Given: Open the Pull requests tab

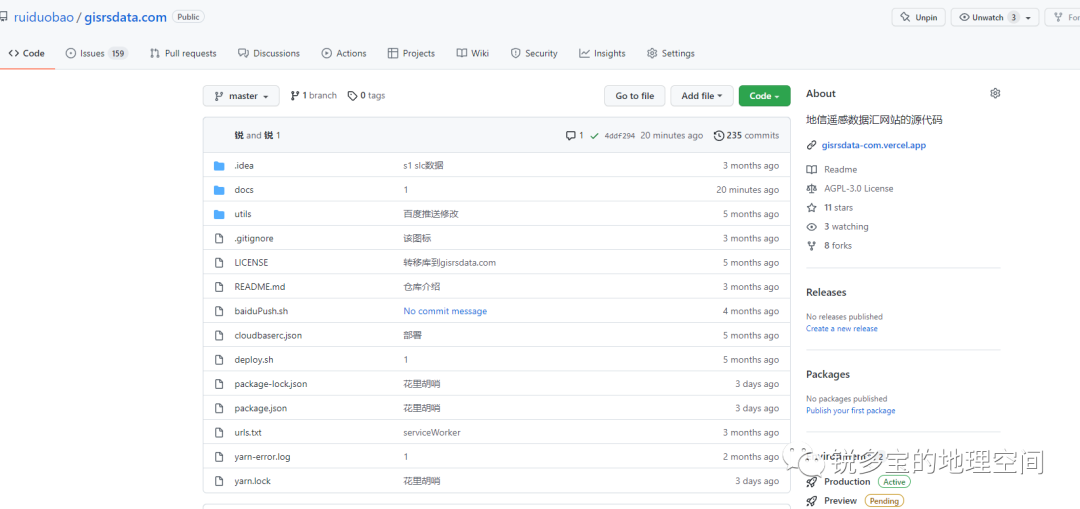Looking at the screenshot, I should coord(183,53).
